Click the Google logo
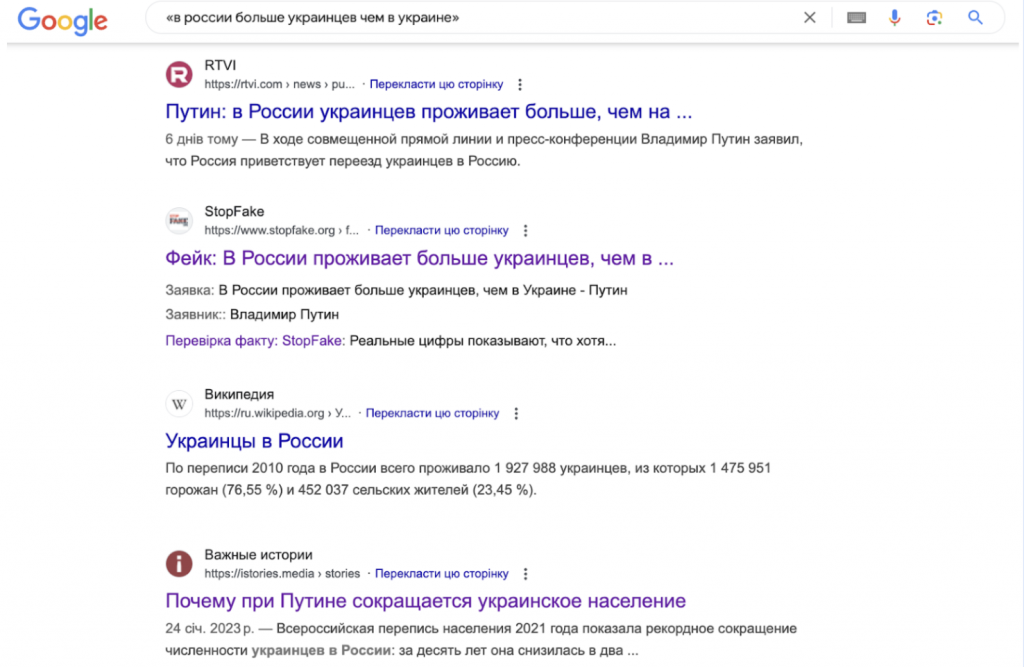 point(62,19)
